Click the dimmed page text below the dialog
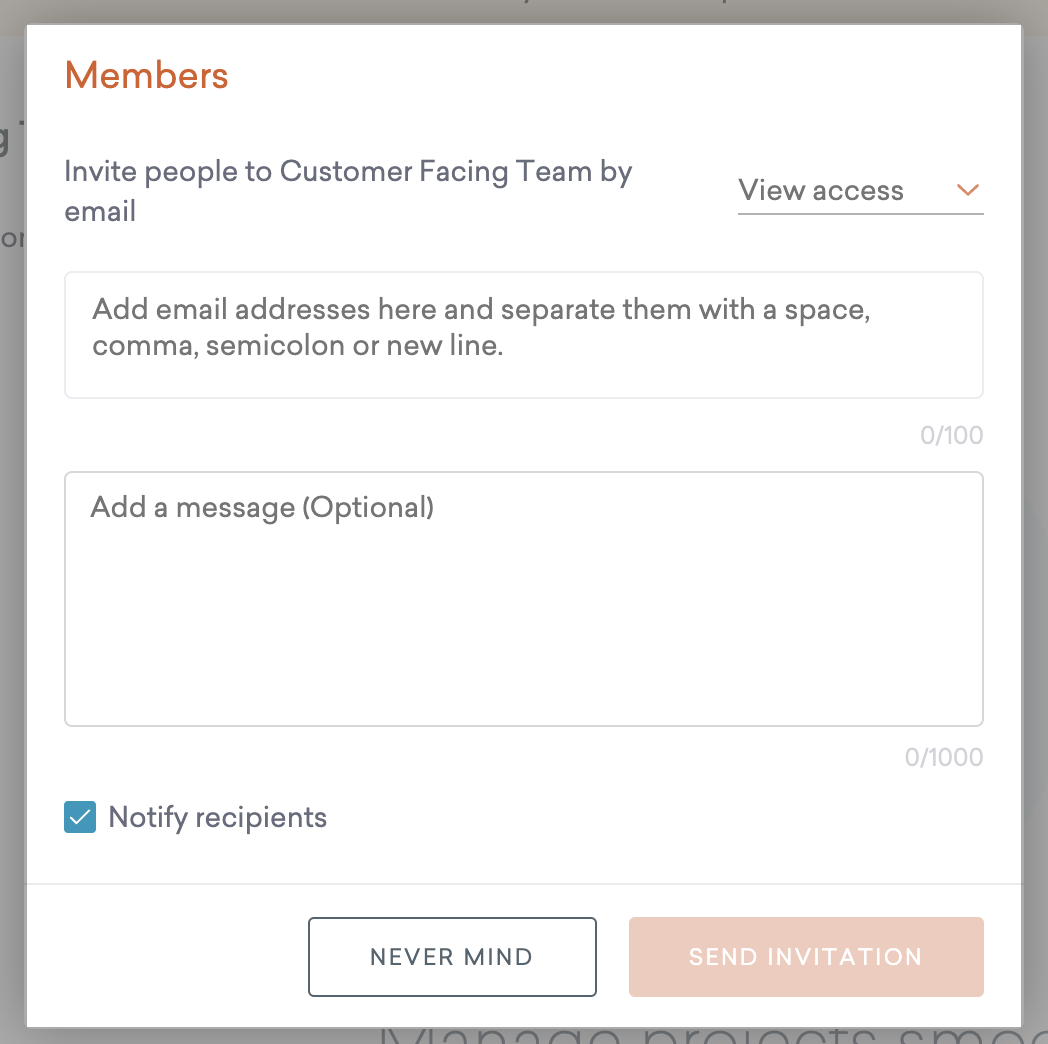The height and width of the screenshot is (1044, 1048). pos(700,1036)
